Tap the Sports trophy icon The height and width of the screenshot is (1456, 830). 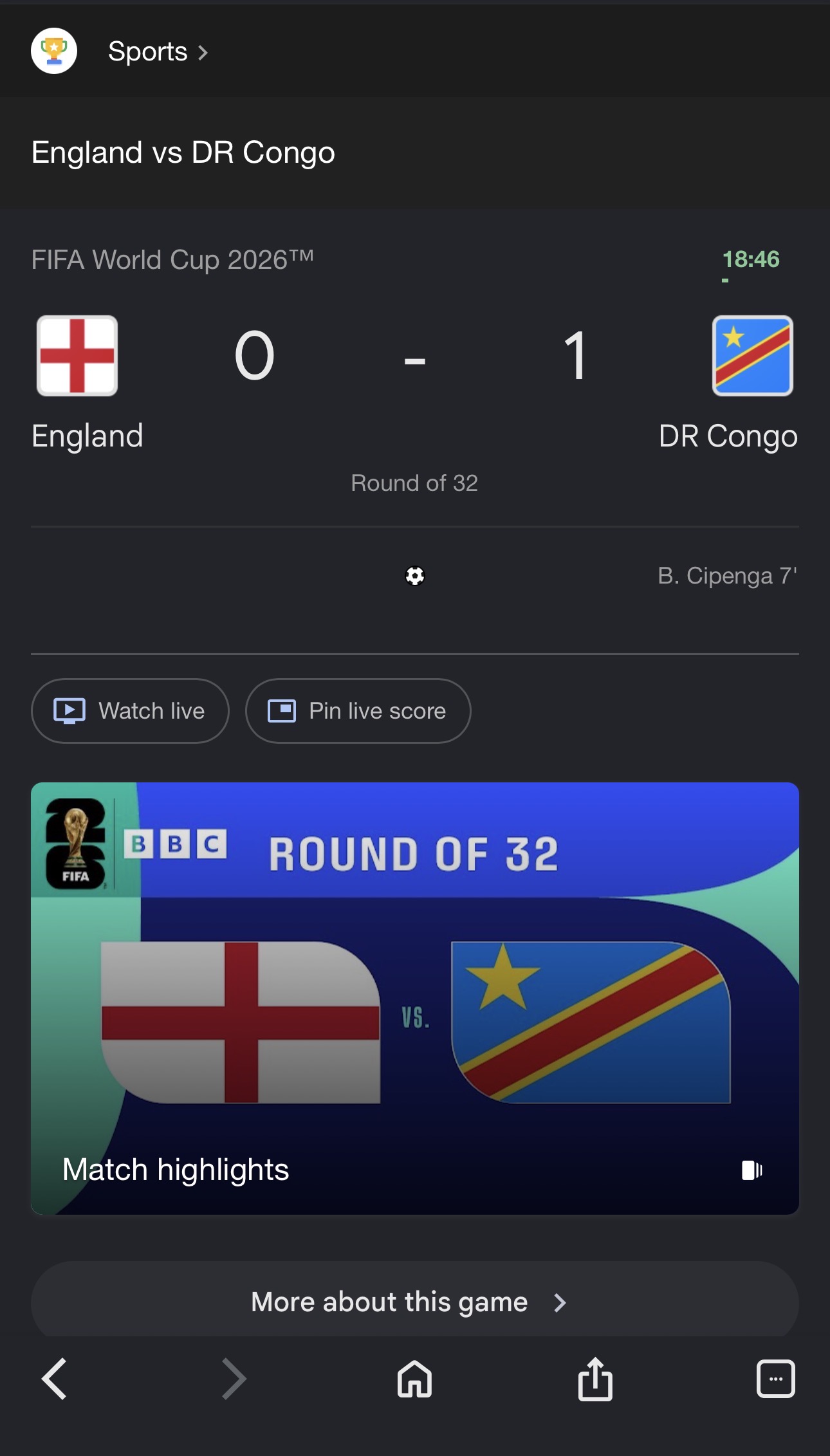(54, 51)
